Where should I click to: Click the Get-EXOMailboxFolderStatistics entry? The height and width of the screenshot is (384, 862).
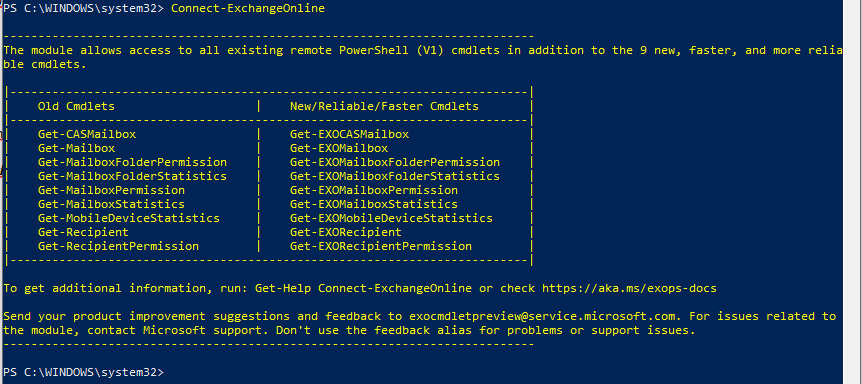(395, 176)
